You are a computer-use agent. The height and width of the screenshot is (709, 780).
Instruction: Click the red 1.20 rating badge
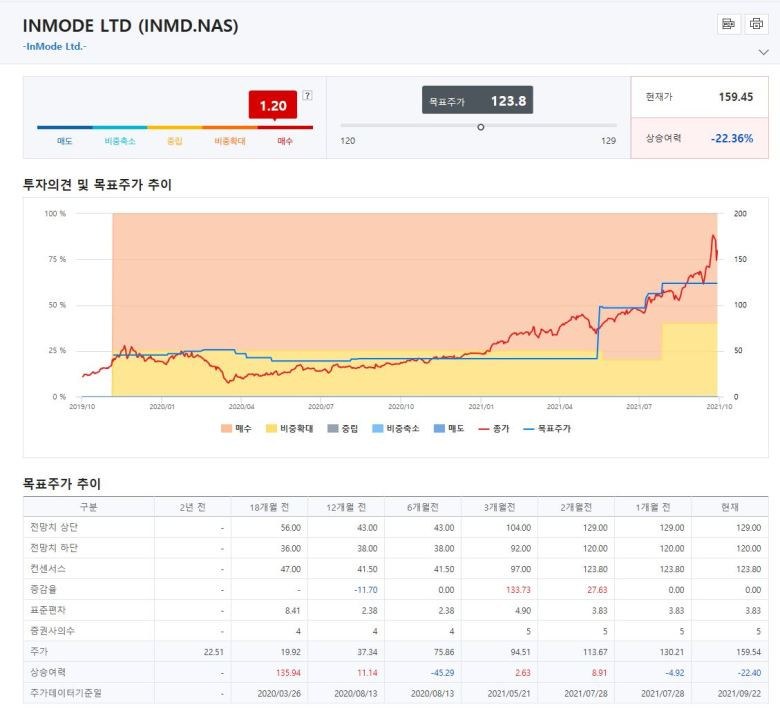[273, 105]
